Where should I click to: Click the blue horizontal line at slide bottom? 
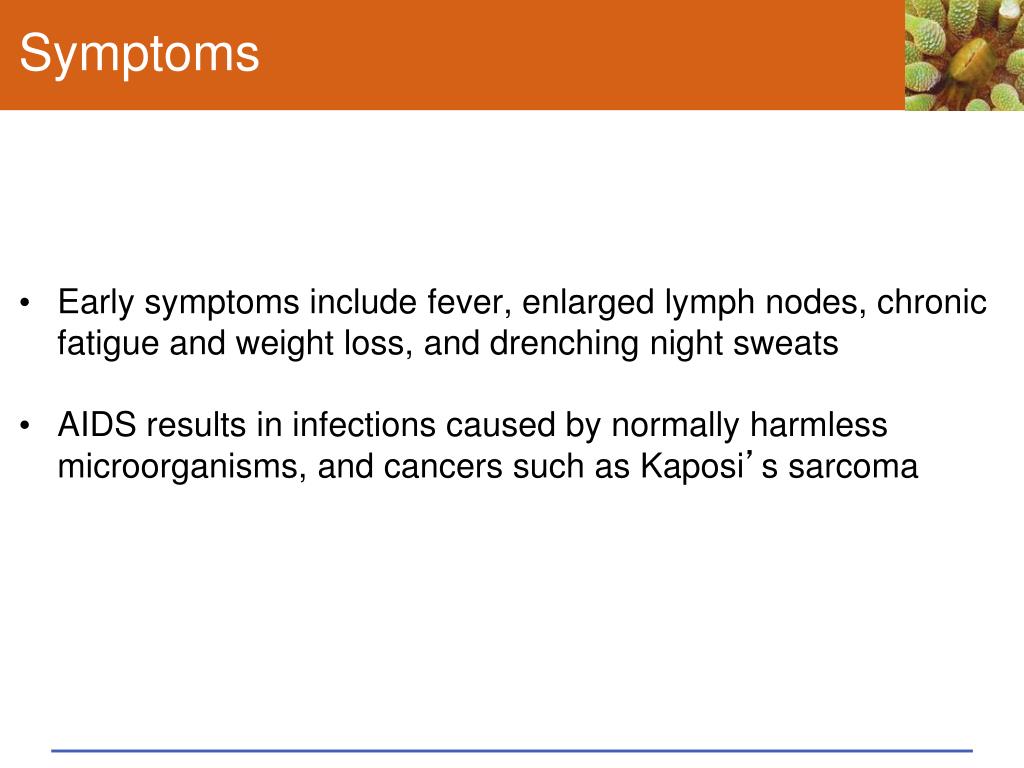pyautogui.click(x=512, y=751)
